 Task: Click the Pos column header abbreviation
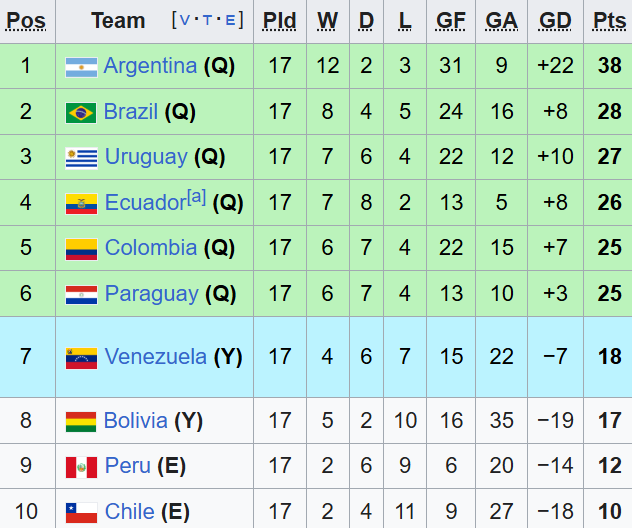point(26,20)
